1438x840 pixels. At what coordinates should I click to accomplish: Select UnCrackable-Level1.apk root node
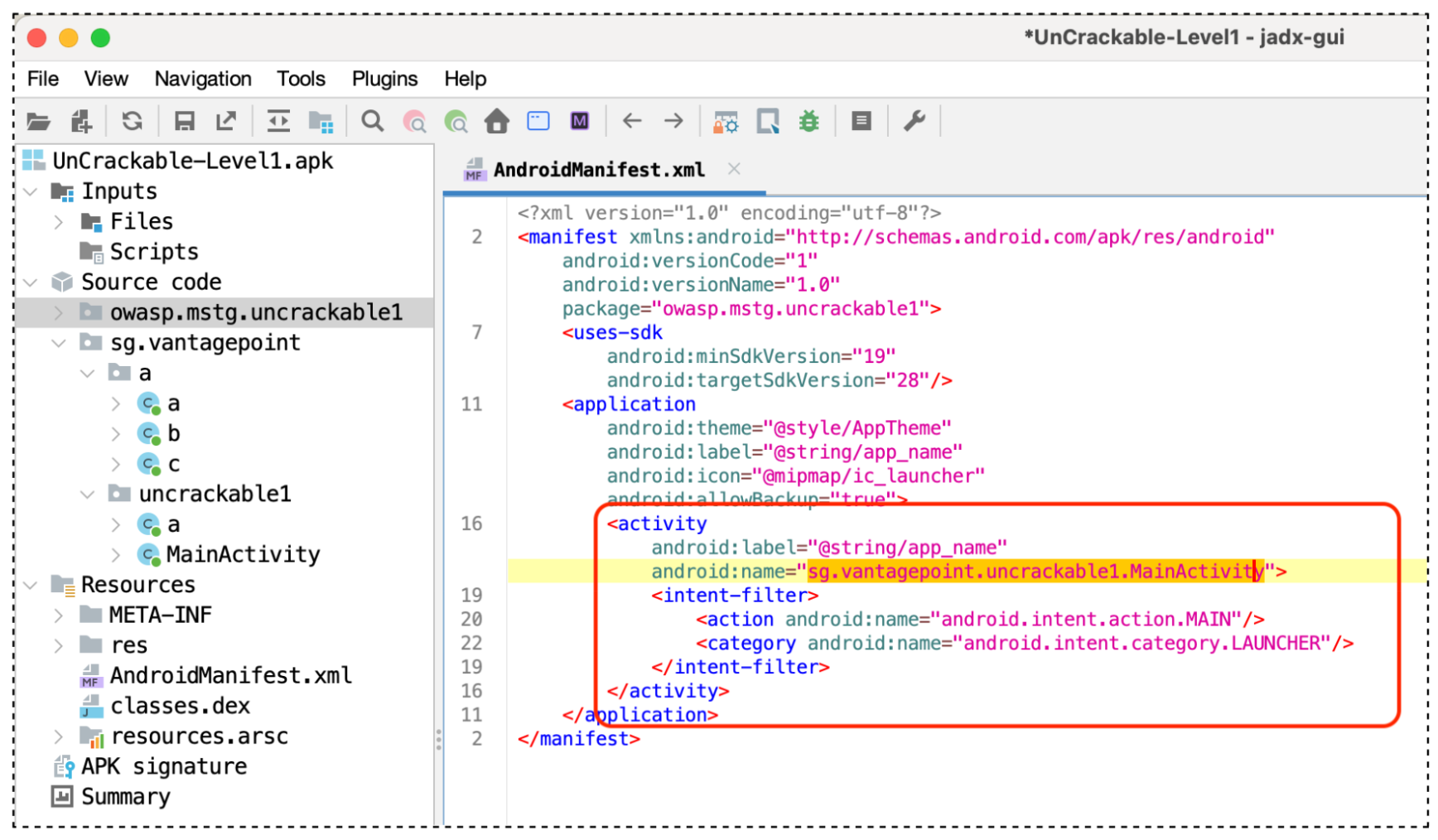(x=192, y=161)
